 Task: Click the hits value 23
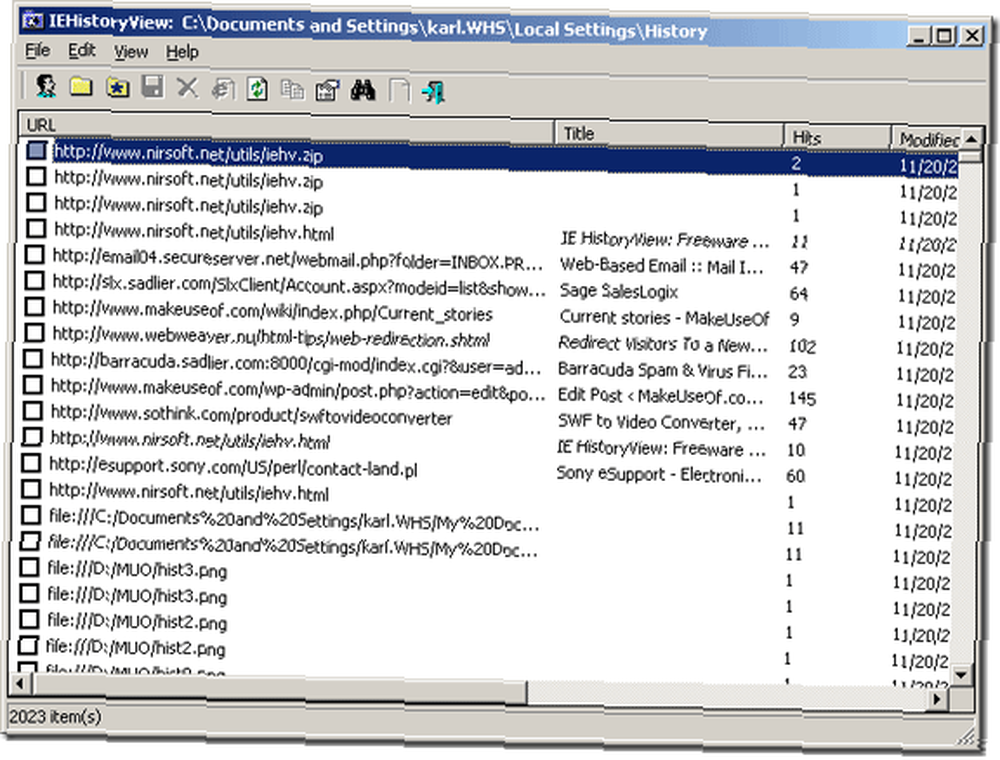point(798,371)
